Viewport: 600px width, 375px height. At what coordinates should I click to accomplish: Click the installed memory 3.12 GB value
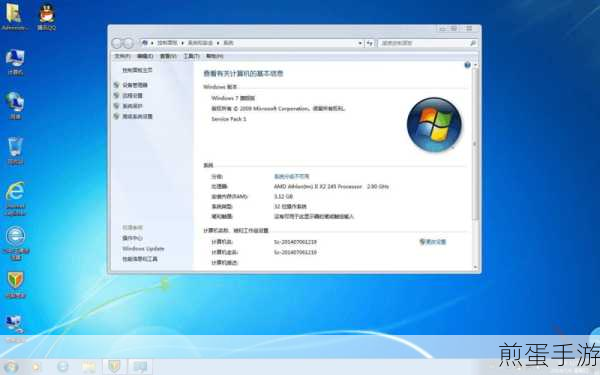pos(283,196)
